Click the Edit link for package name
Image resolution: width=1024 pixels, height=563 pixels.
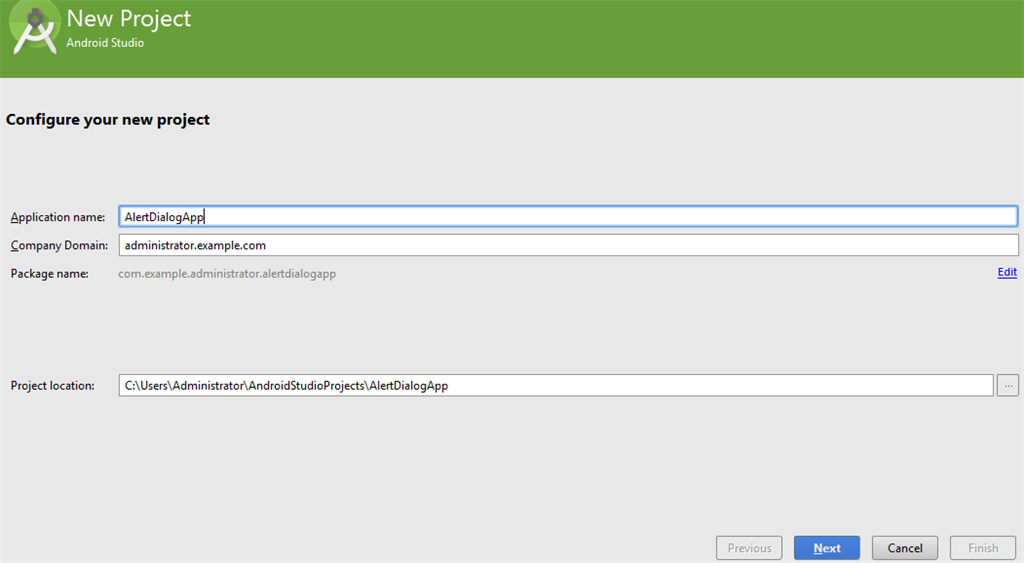[1007, 272]
